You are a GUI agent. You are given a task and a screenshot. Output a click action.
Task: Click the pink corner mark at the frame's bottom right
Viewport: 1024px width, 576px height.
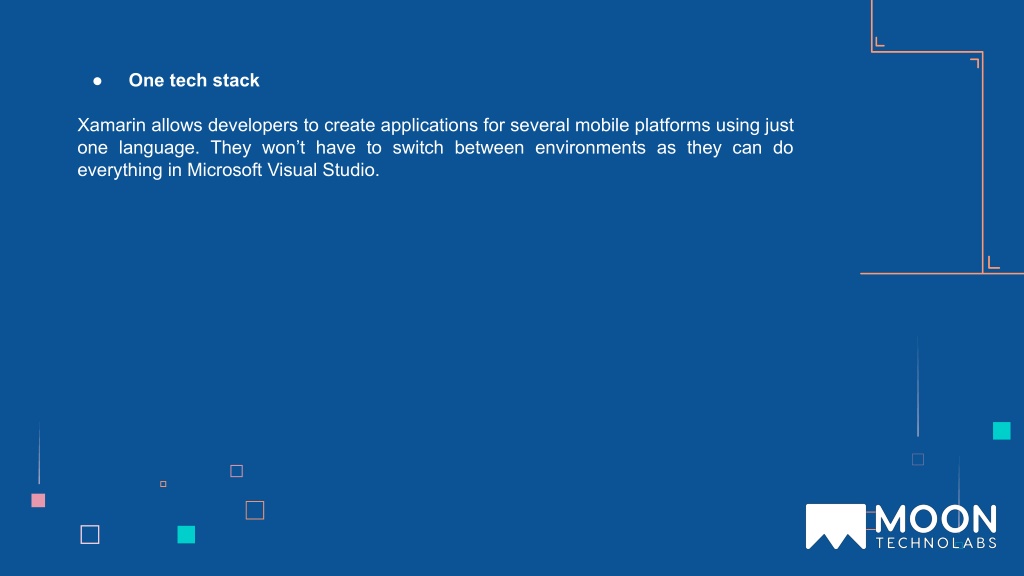click(x=993, y=263)
